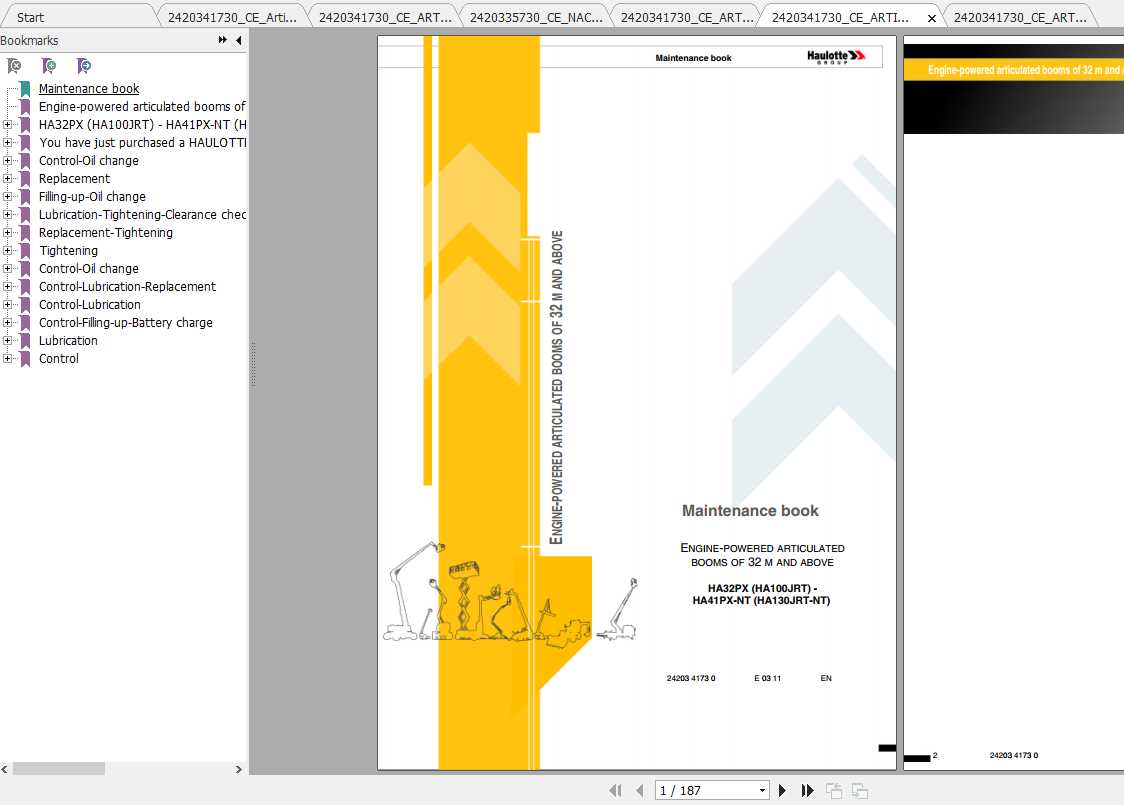Go to the previous page
Screen dimensions: 1124x805
[x=640, y=790]
